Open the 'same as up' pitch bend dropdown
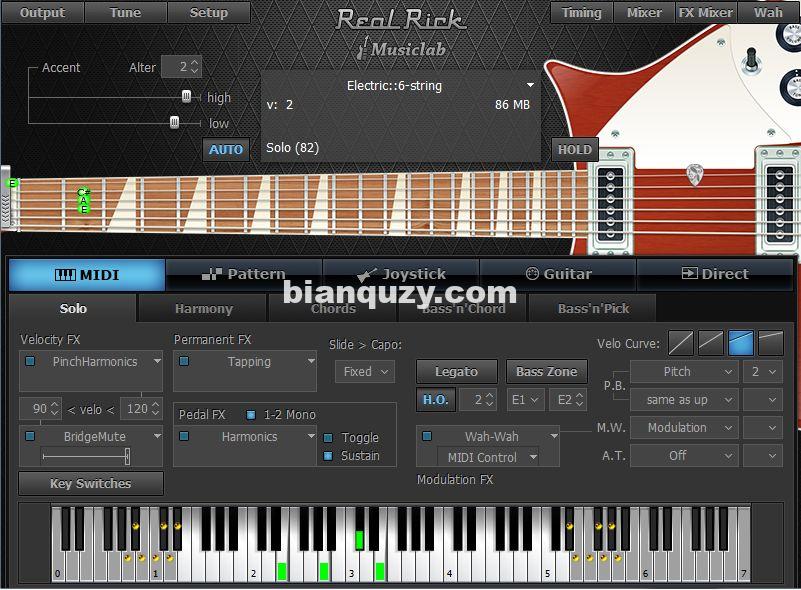This screenshot has height=590, width=801. coord(684,399)
